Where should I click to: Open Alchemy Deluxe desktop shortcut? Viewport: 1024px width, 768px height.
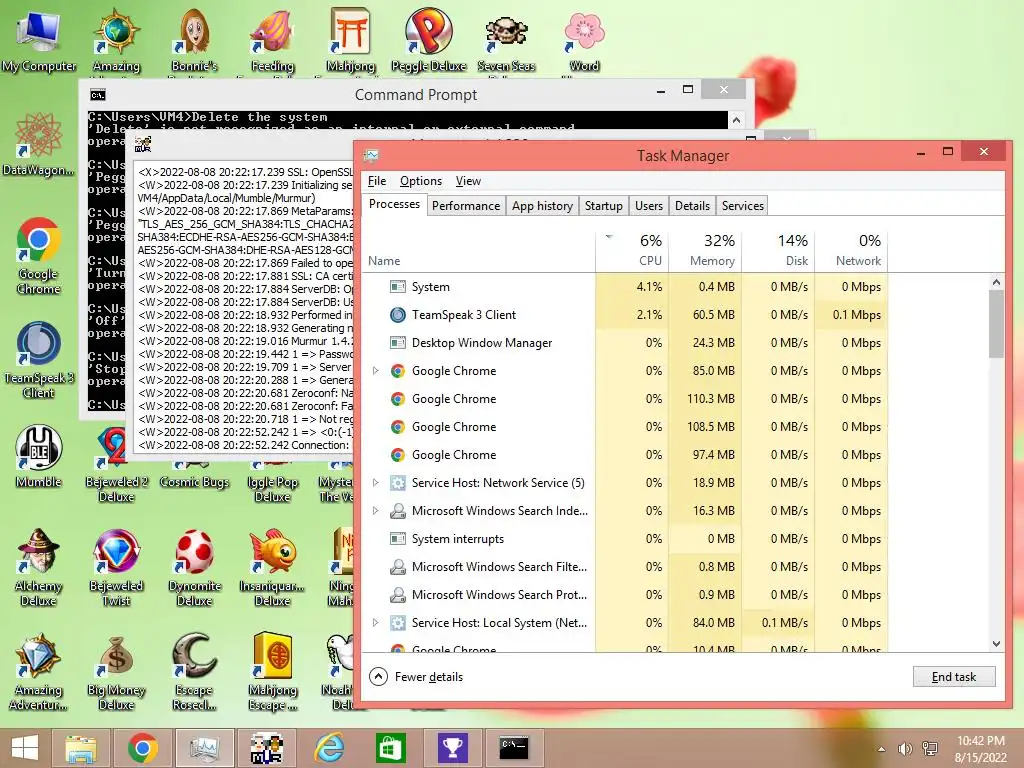click(38, 568)
